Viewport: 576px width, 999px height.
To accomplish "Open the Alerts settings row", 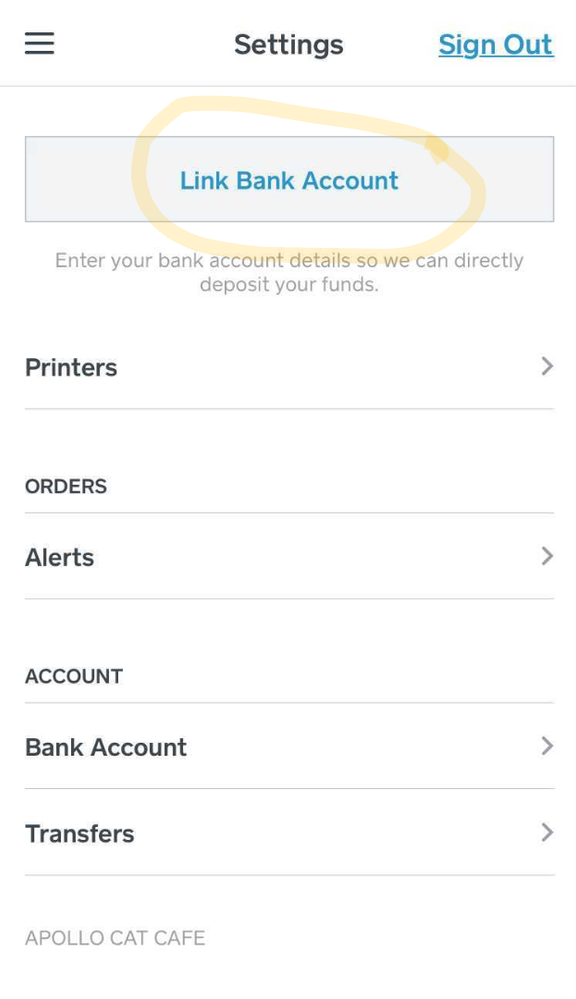I will (x=289, y=557).
